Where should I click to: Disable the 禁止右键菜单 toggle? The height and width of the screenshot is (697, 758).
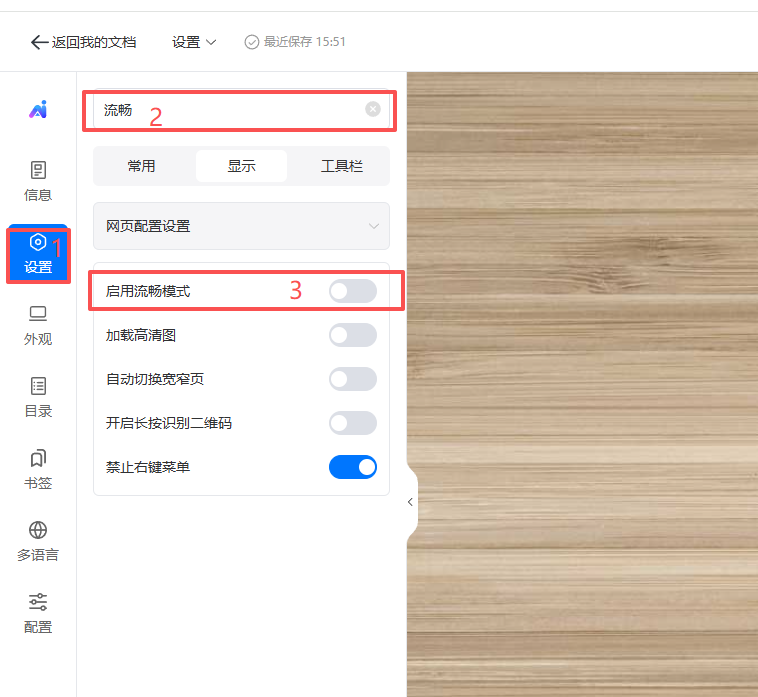click(x=352, y=467)
